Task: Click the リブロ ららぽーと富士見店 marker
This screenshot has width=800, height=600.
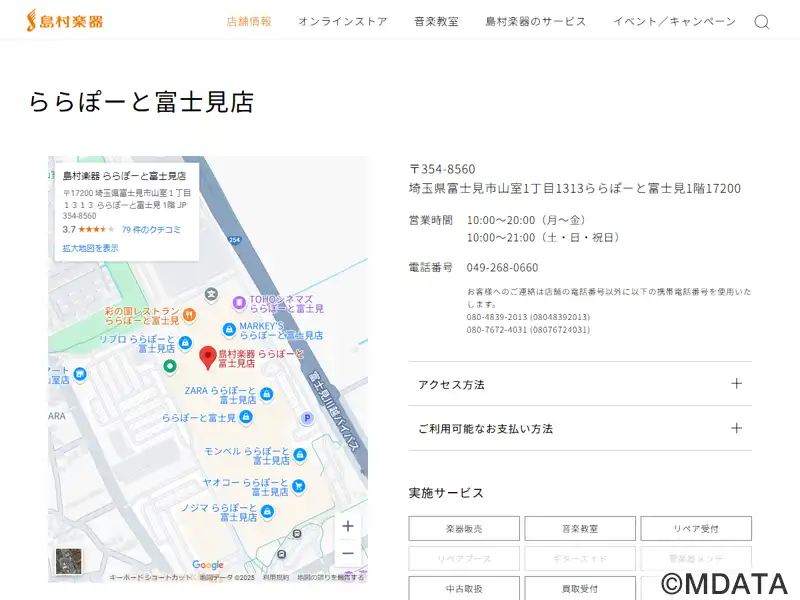Action: click(x=185, y=343)
